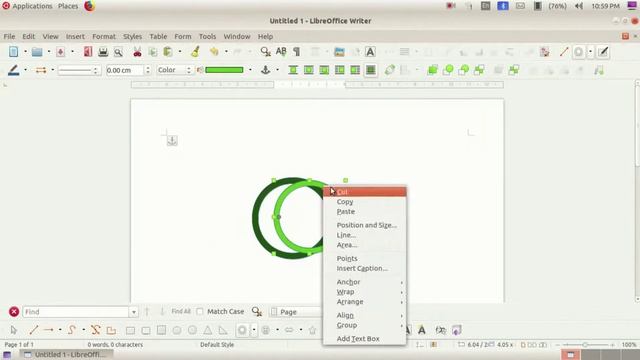
Task: Open the Page navigation dropdown
Action: 296,312
